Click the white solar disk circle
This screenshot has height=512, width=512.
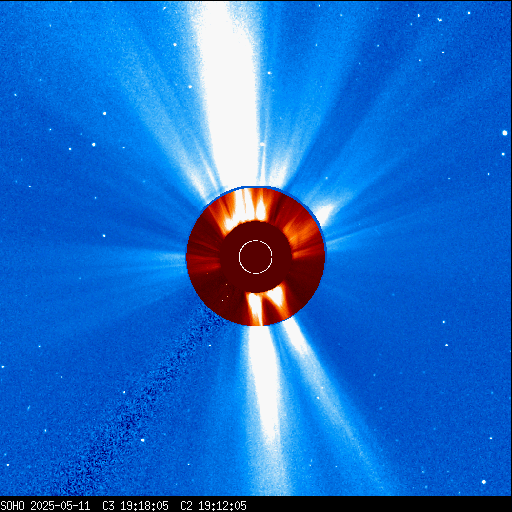(x=256, y=257)
